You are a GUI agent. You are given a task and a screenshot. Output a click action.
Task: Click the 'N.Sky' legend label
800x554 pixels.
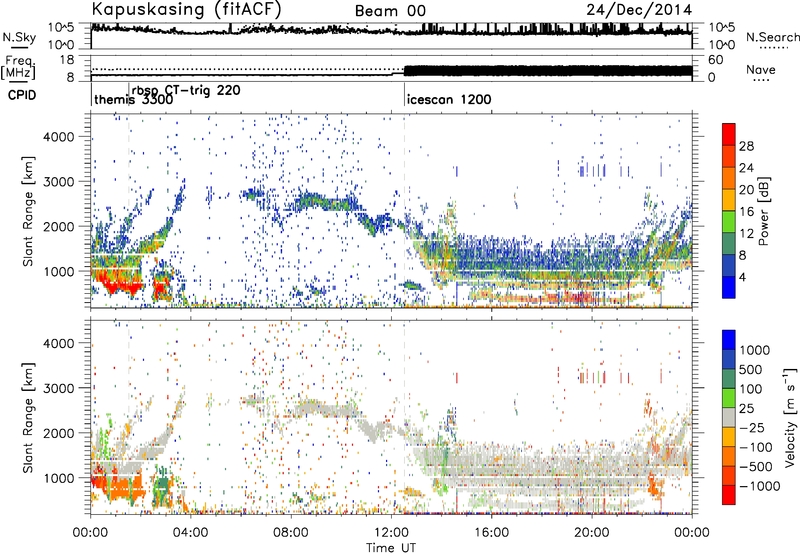(x=19, y=37)
